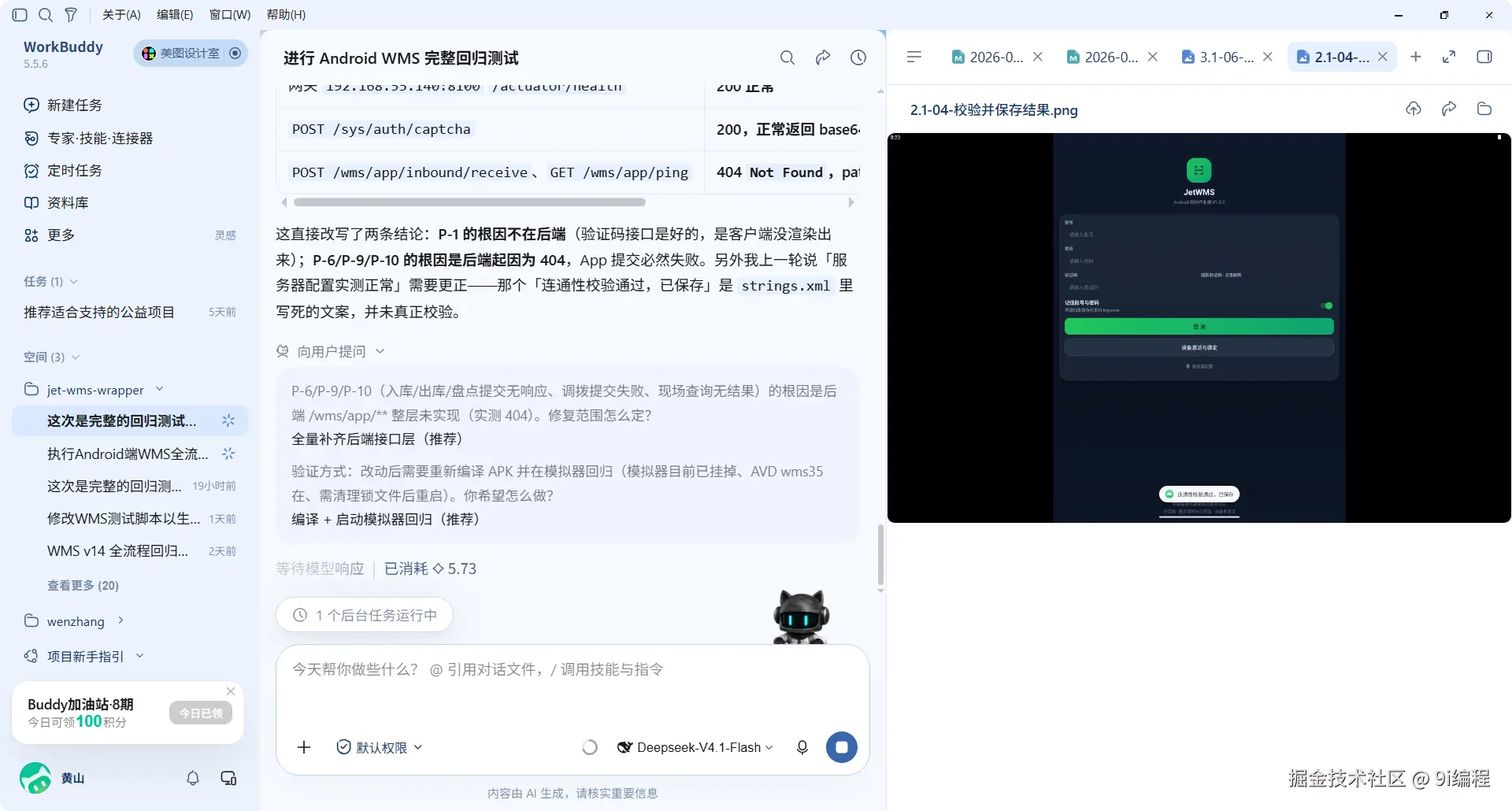Collapse the 向用户提问 section
Viewport: 1512px width, 811px height.
point(380,351)
